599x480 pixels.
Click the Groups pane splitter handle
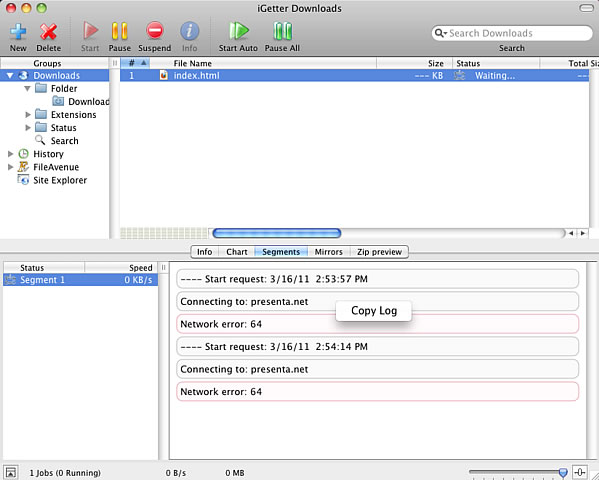click(x=115, y=63)
